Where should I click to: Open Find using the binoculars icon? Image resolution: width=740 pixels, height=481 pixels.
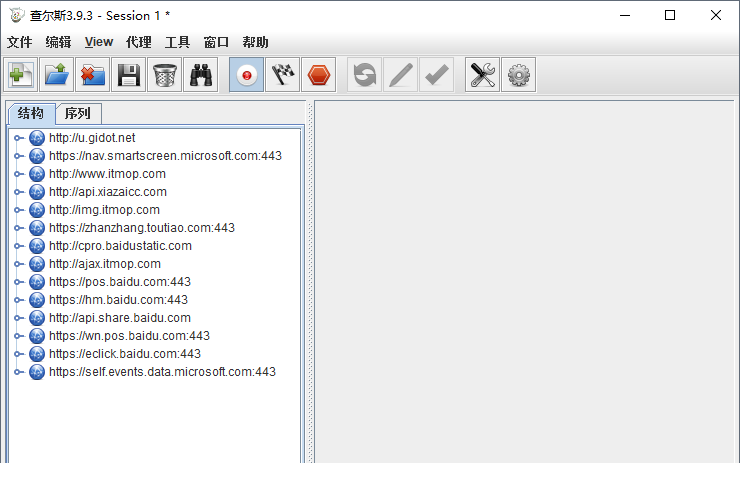click(x=201, y=75)
